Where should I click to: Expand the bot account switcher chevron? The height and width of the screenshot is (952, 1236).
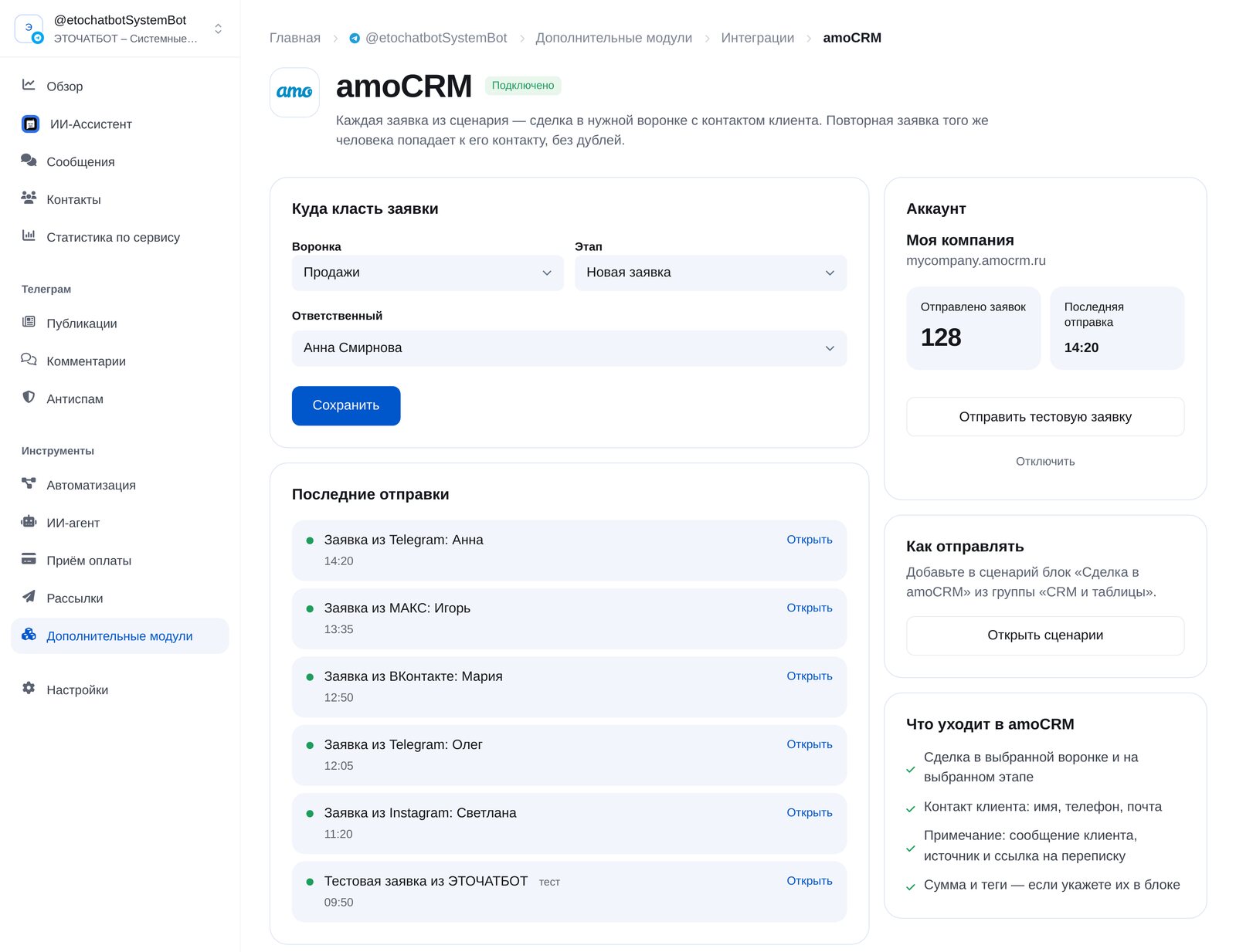click(219, 29)
